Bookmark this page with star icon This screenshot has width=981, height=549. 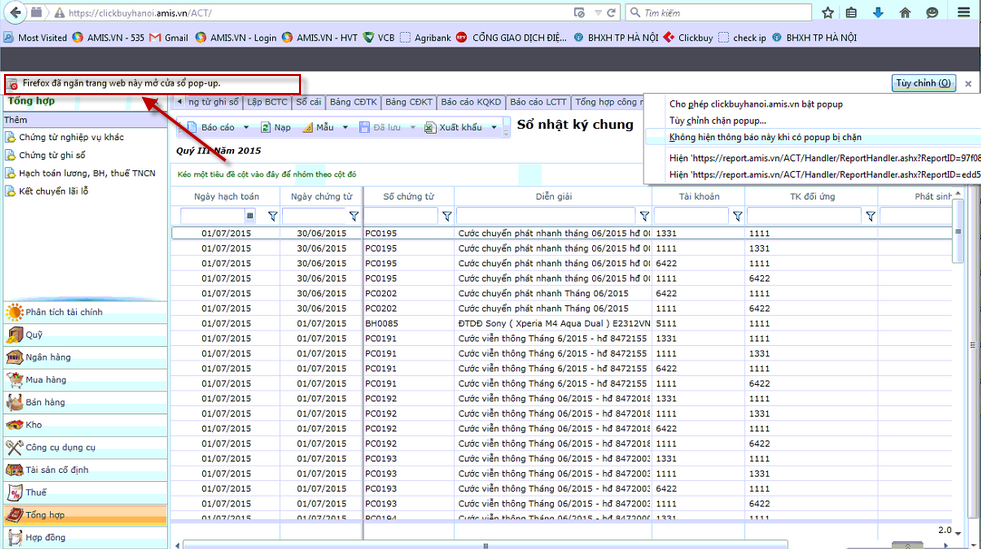pos(828,13)
